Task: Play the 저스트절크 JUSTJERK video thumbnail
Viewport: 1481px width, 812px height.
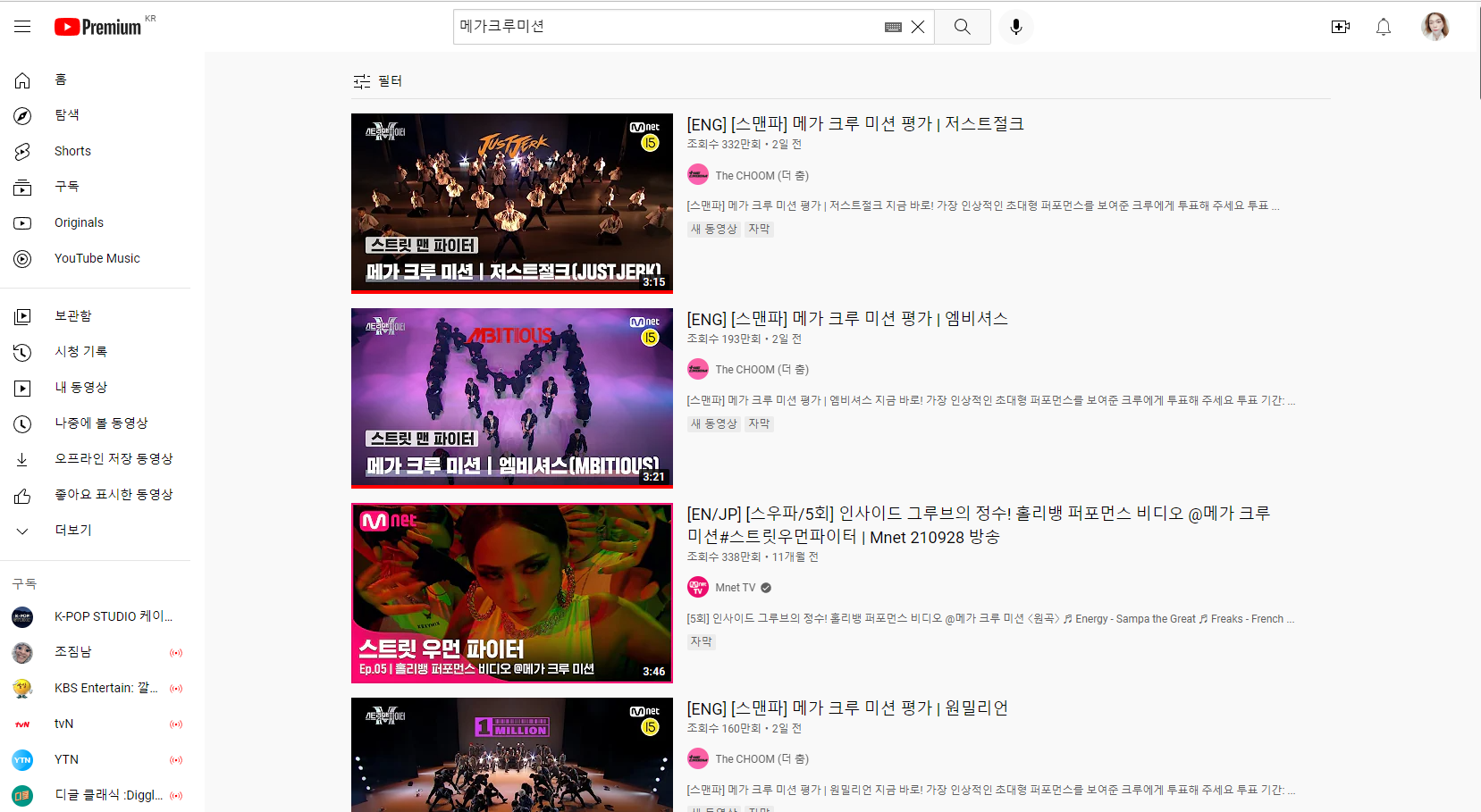Action: [x=512, y=203]
